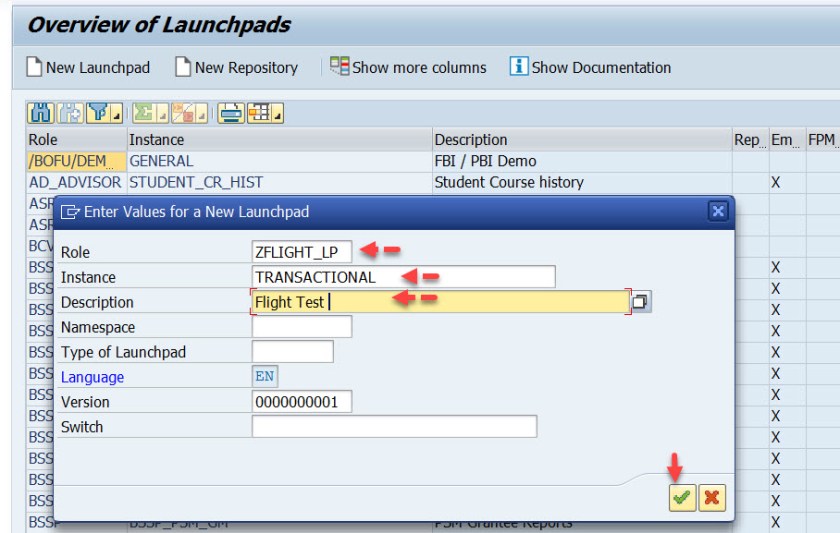840x533 pixels.
Task: Click the empty Namespace input field
Action: [x=302, y=327]
